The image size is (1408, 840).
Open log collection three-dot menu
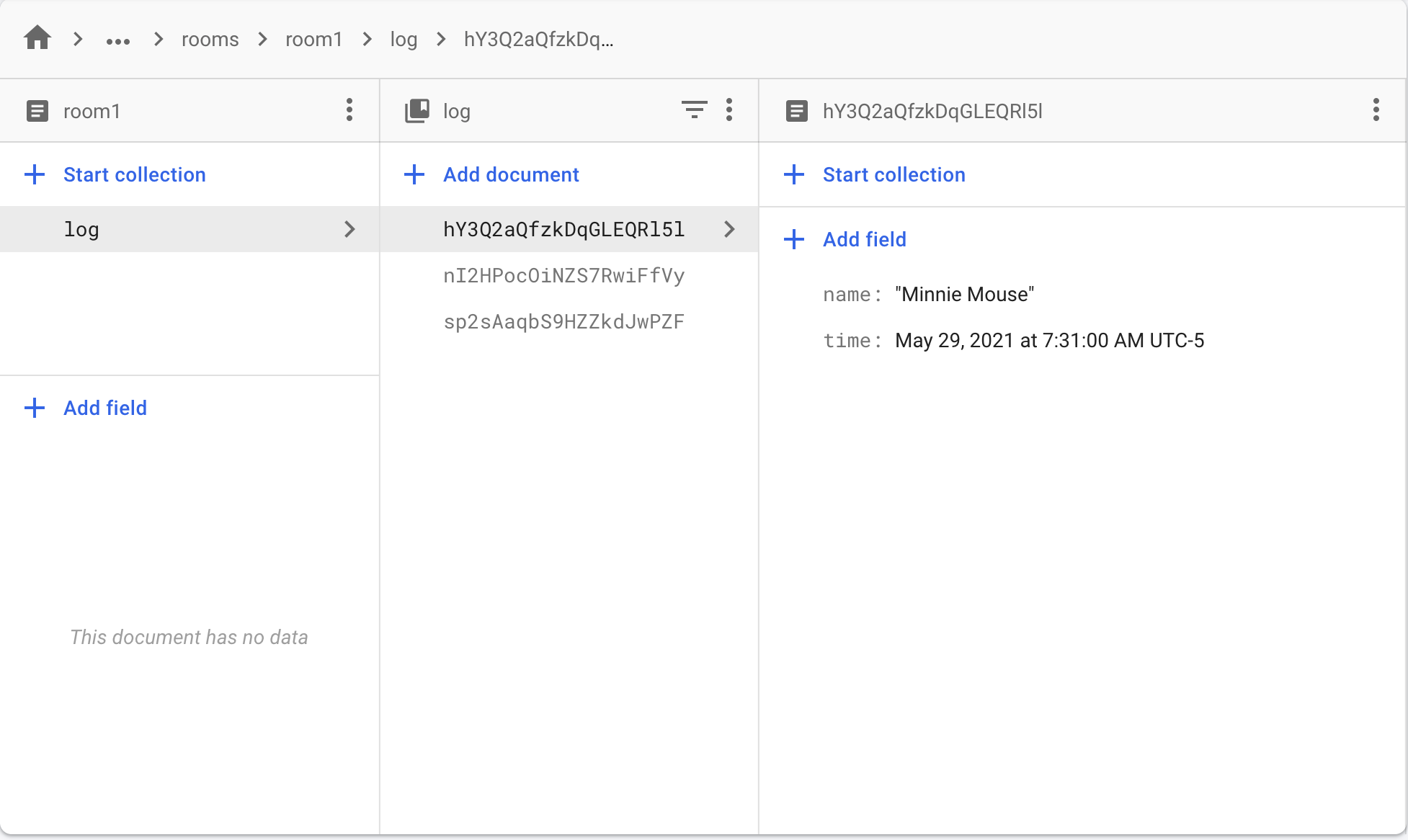pyautogui.click(x=729, y=110)
